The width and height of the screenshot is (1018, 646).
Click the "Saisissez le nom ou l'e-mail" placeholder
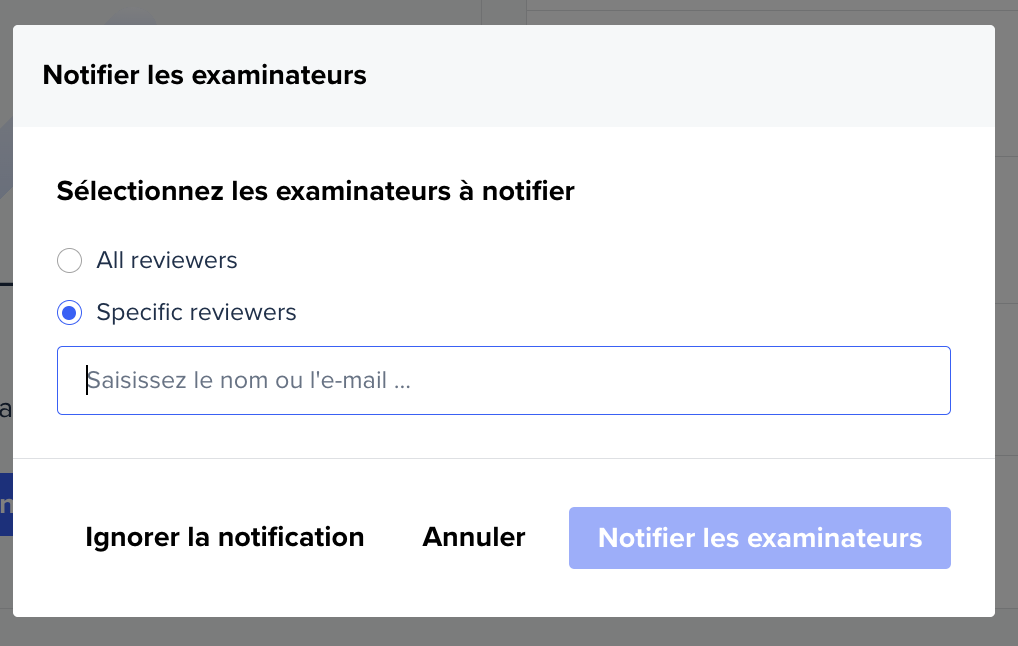click(249, 381)
